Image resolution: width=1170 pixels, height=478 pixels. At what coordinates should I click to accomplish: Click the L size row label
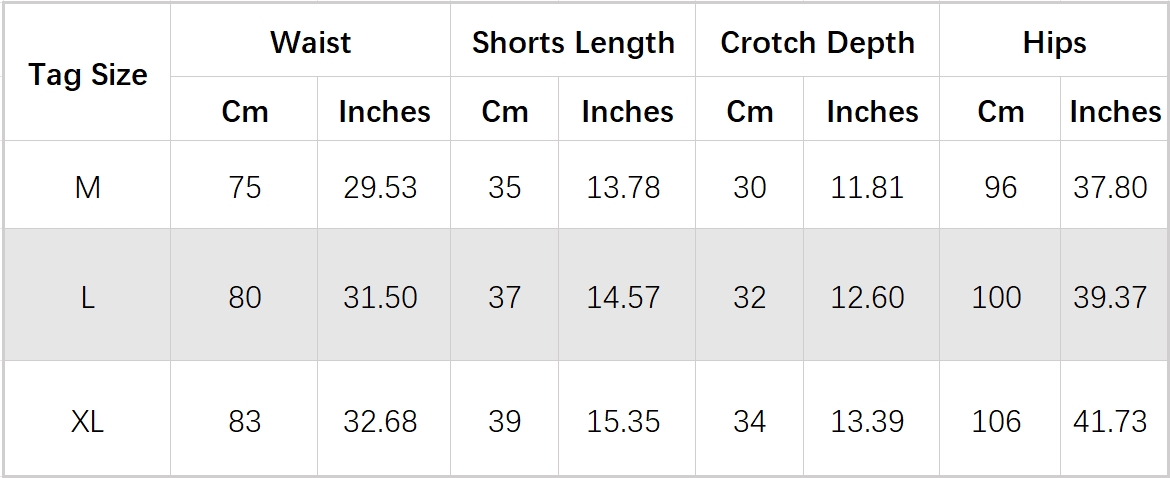tap(88, 297)
